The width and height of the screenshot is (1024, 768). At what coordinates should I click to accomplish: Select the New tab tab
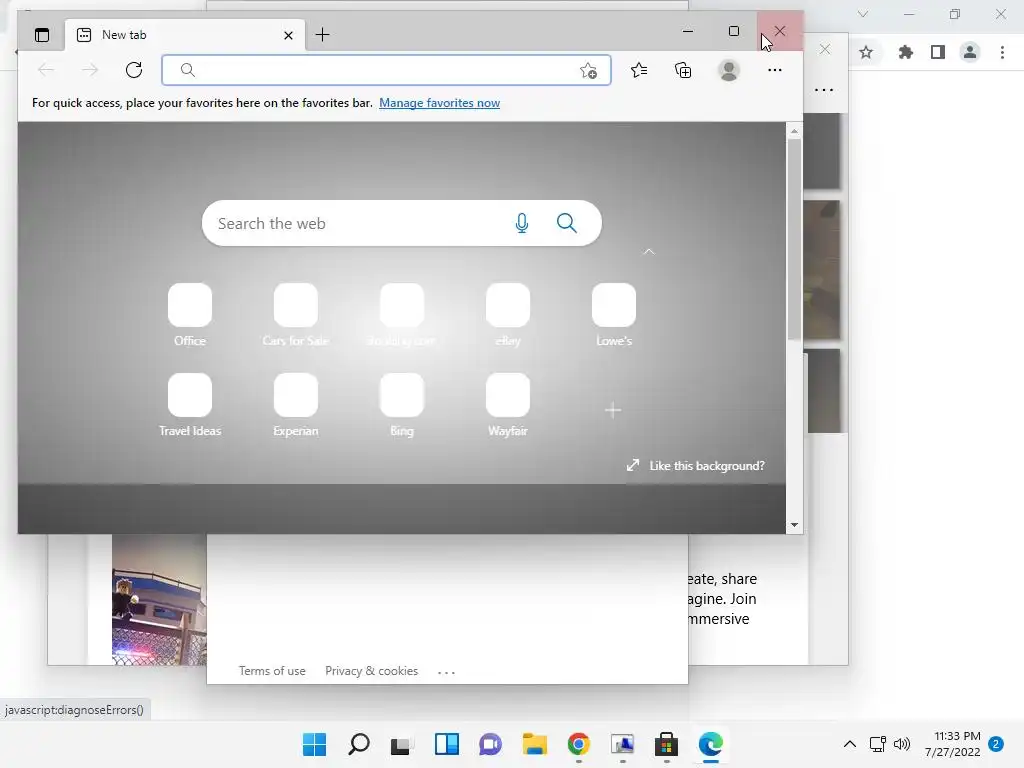coord(185,35)
